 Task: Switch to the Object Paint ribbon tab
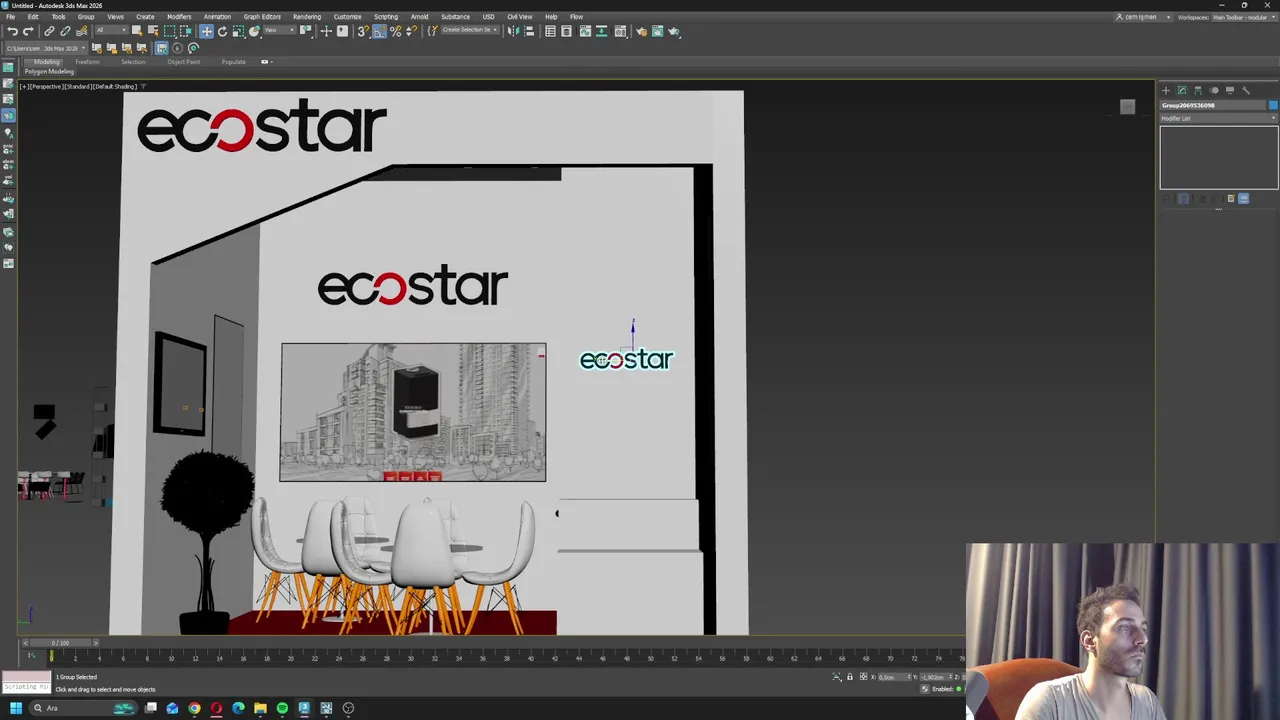click(x=183, y=62)
